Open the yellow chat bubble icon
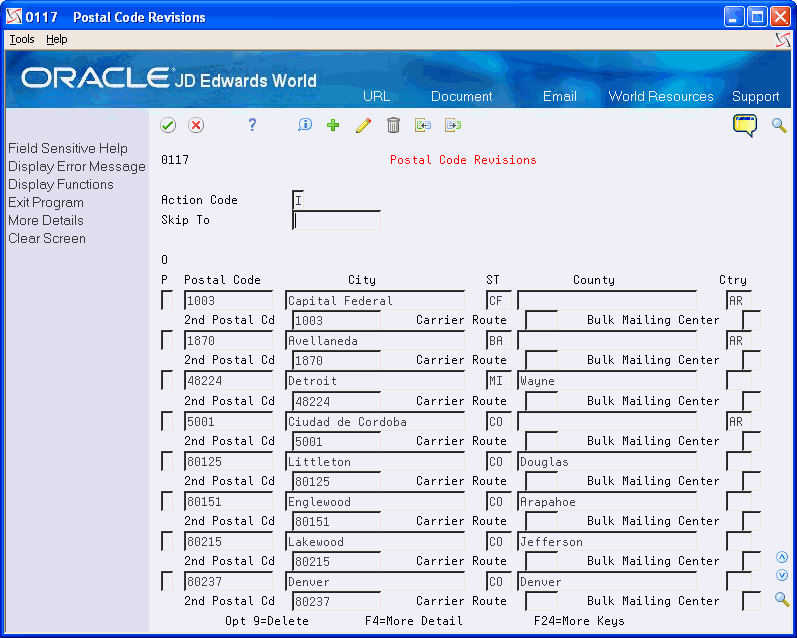The width and height of the screenshot is (797, 638). (x=745, y=125)
